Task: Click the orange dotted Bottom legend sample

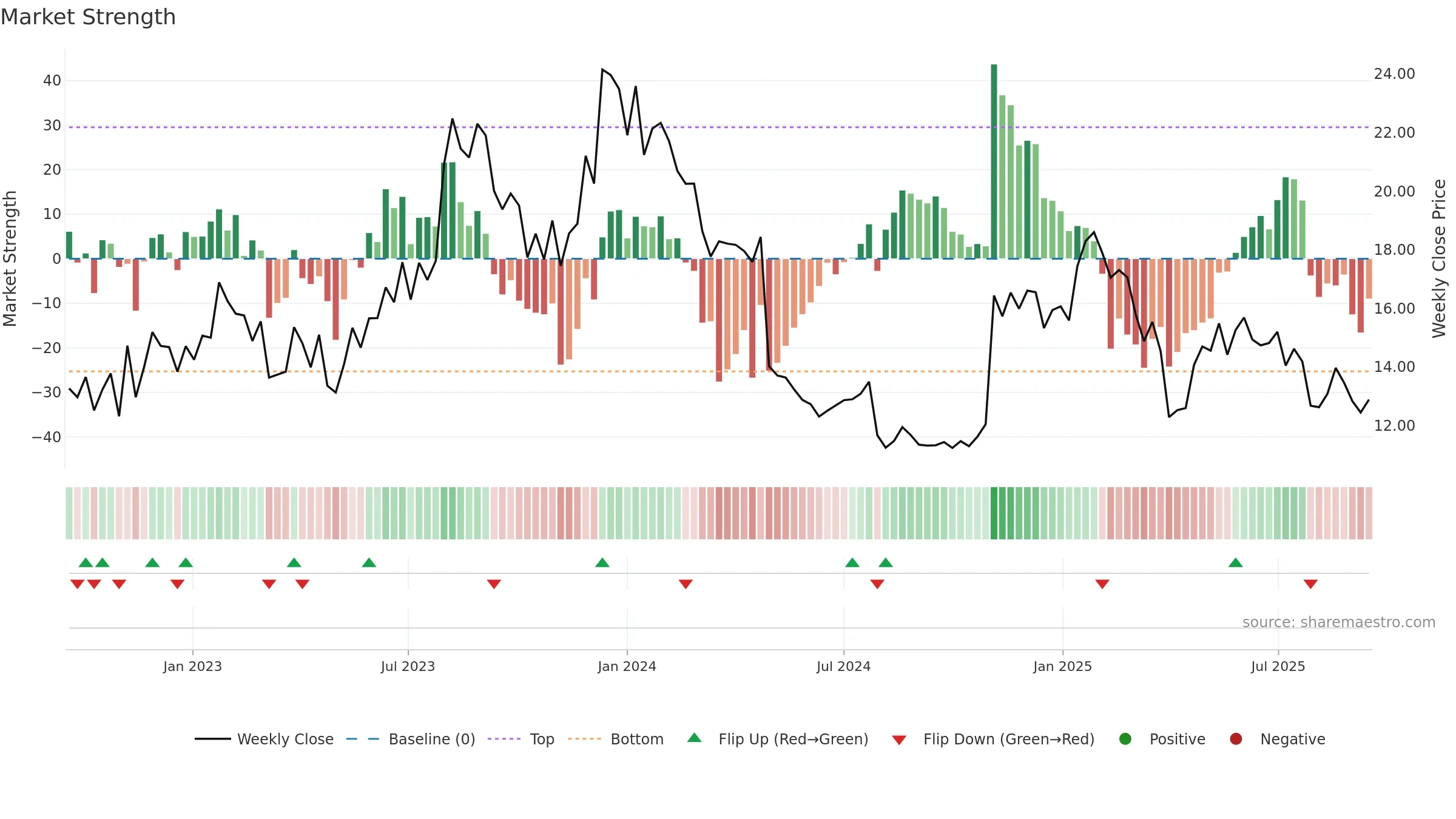Action: (x=584, y=739)
